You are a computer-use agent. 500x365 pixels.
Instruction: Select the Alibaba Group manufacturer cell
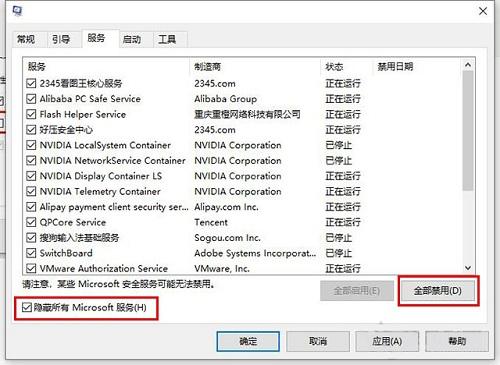coord(226,99)
